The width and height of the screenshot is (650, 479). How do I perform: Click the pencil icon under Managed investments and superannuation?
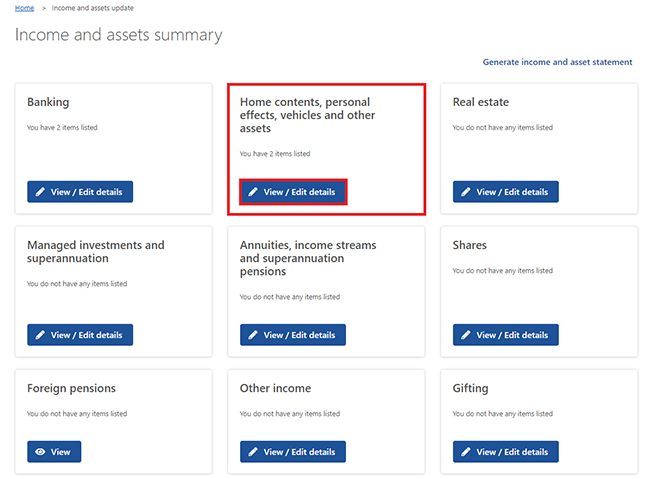(x=40, y=335)
